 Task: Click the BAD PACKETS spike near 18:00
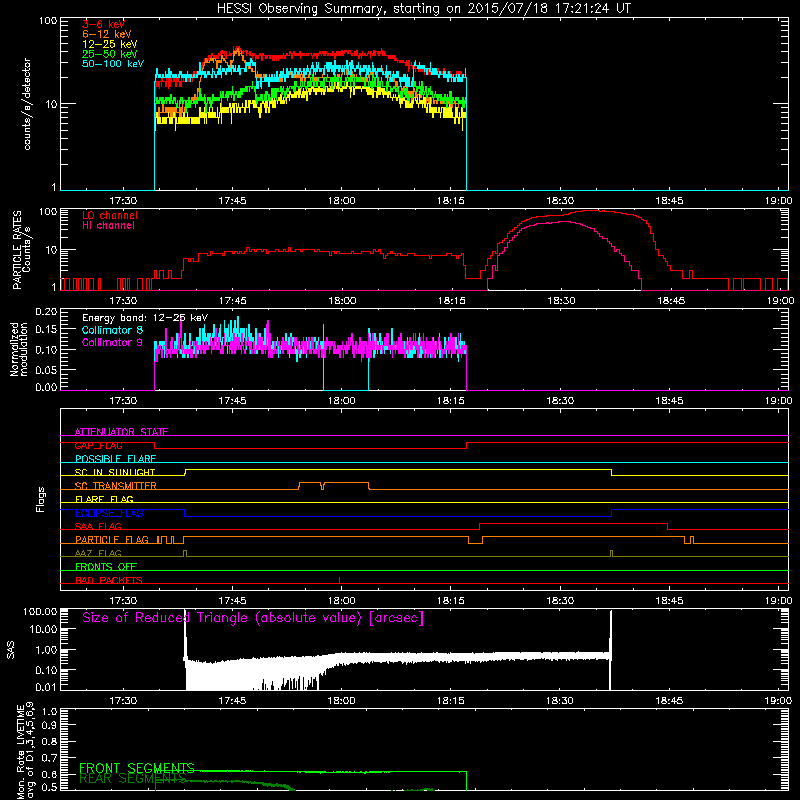click(339, 580)
